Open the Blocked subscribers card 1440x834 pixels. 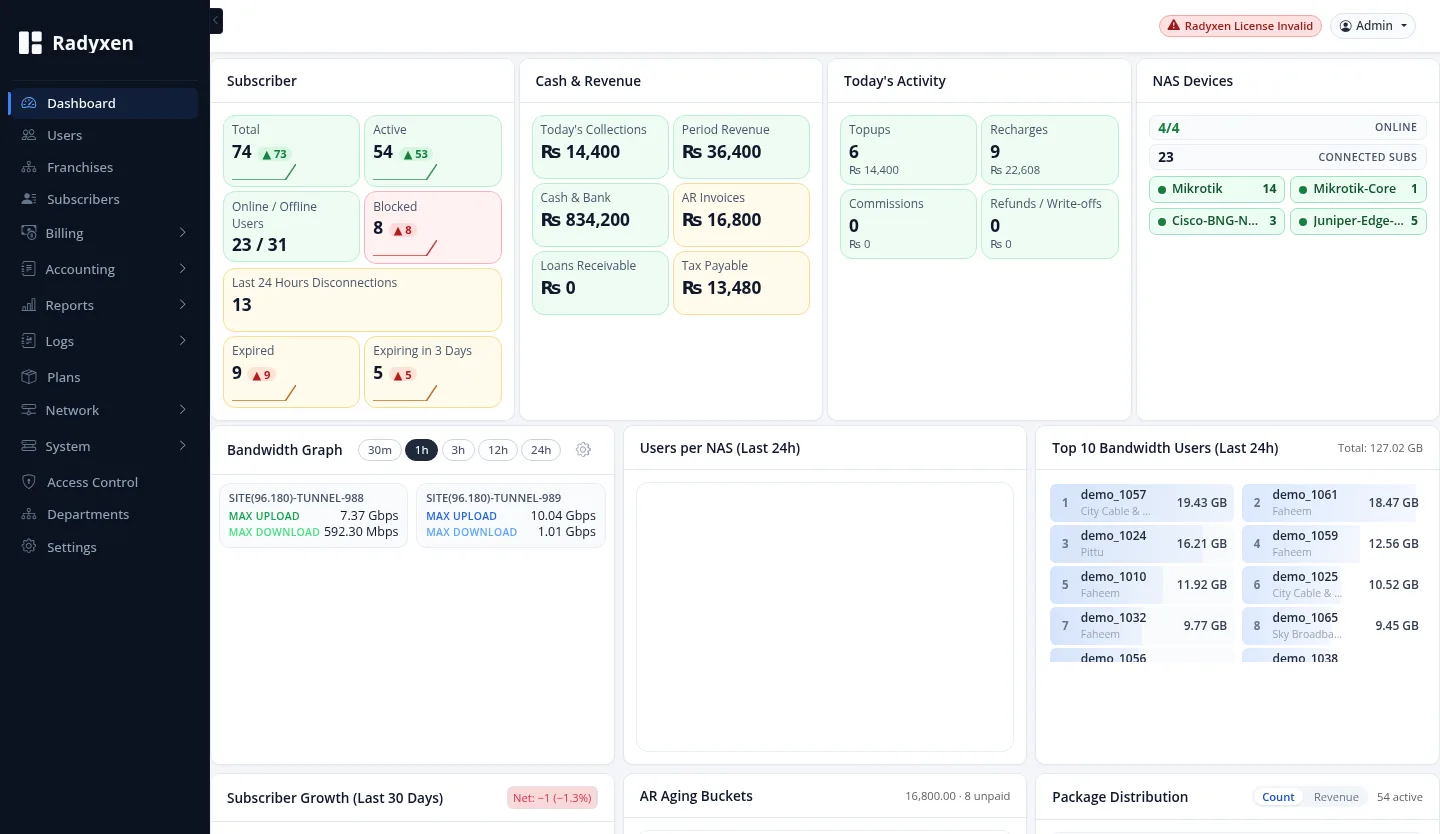pos(433,227)
